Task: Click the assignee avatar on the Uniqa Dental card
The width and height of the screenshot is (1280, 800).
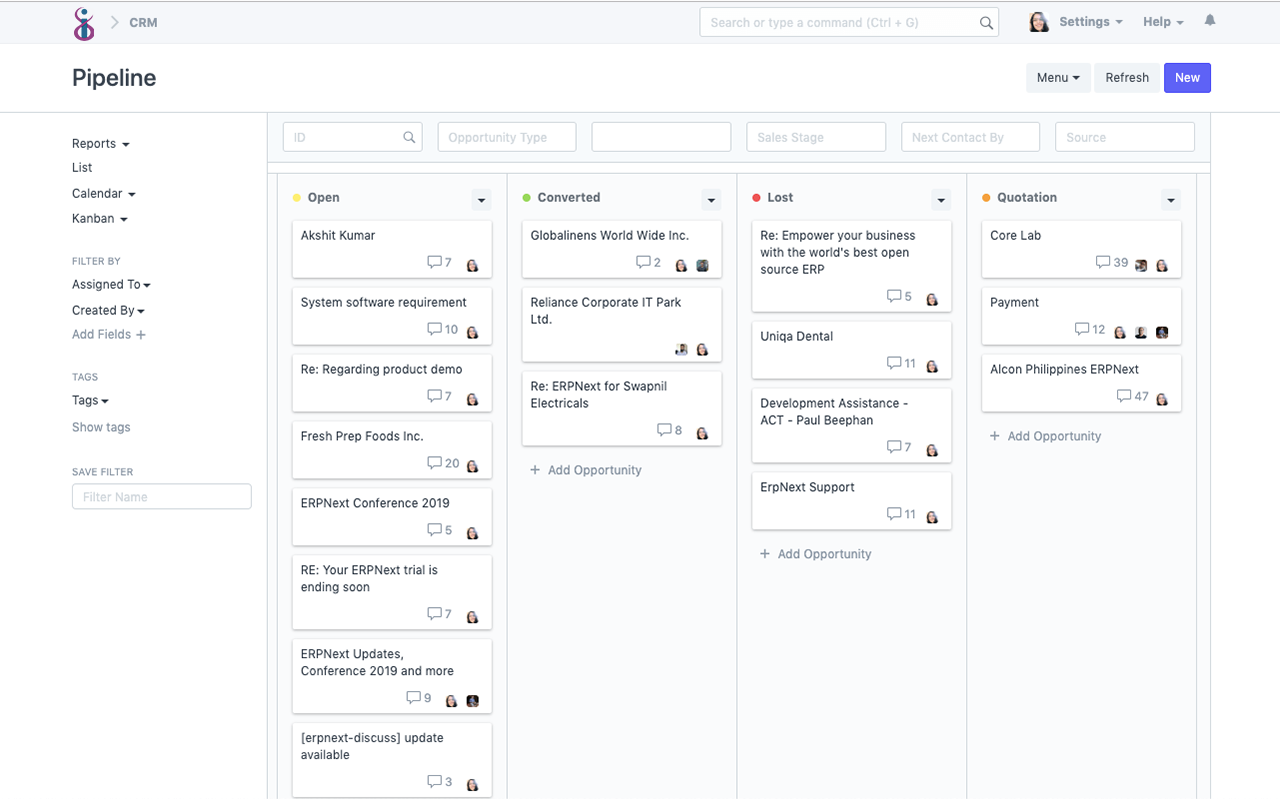Action: 932,363
